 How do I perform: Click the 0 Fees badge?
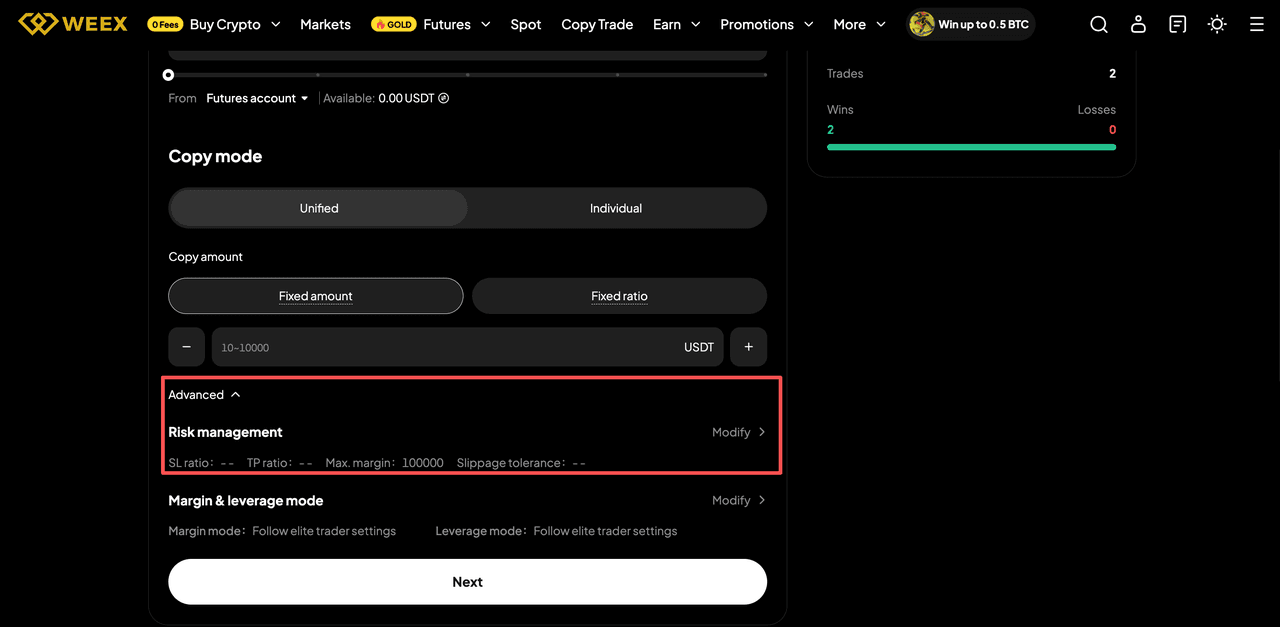166,24
